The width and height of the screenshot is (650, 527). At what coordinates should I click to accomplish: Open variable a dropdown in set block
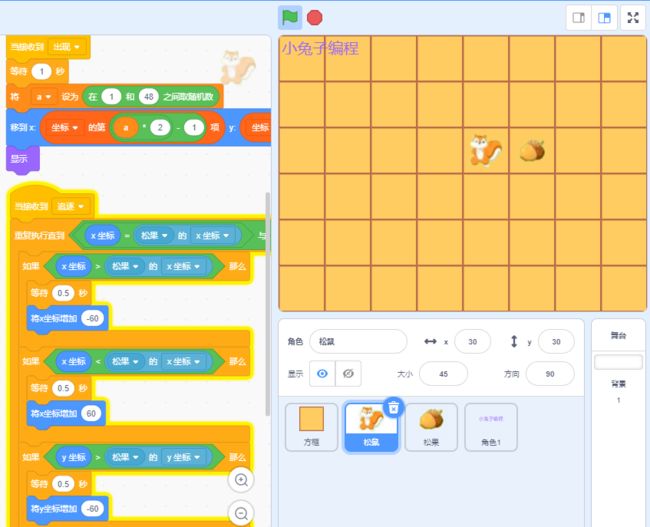(x=44, y=97)
